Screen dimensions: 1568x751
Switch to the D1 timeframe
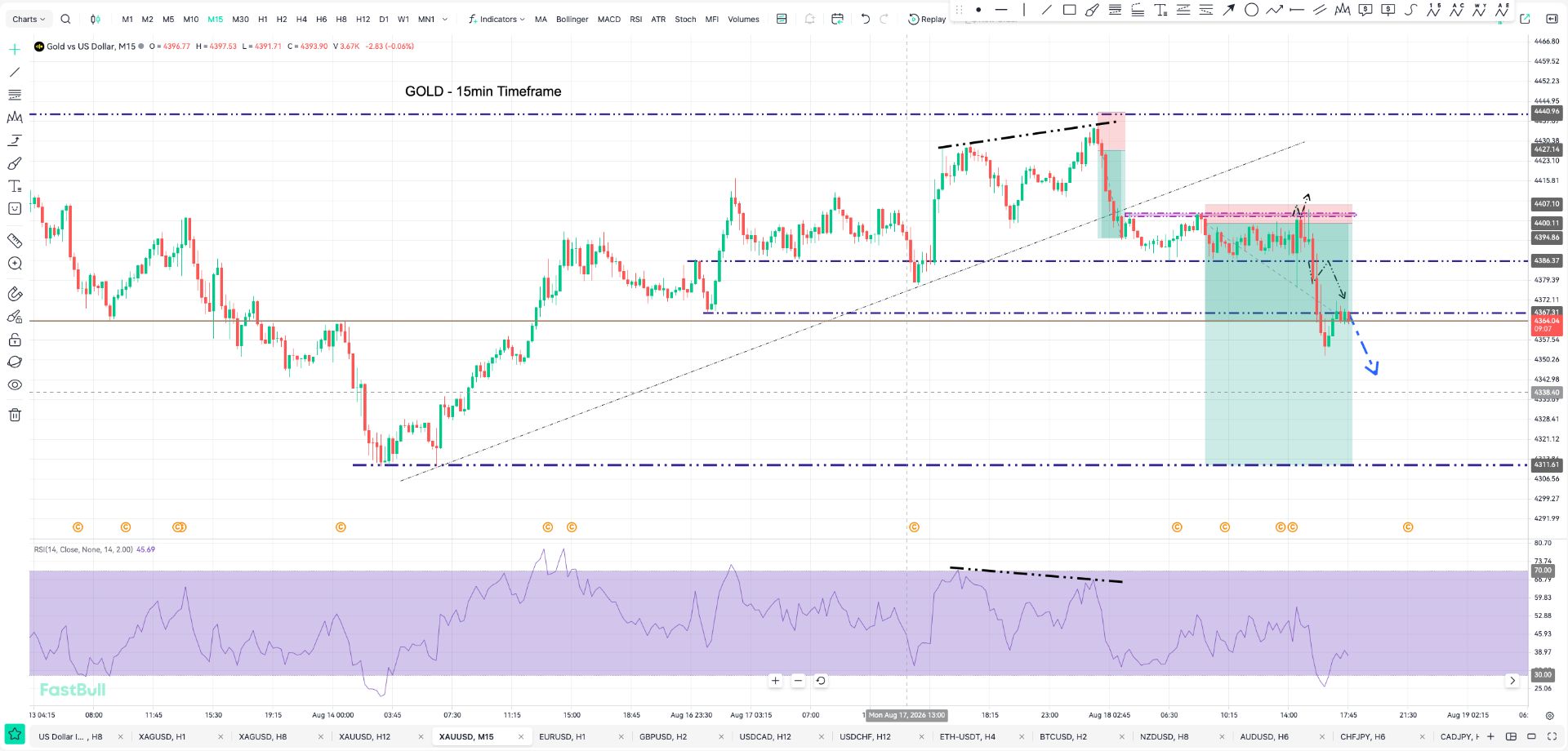point(384,19)
